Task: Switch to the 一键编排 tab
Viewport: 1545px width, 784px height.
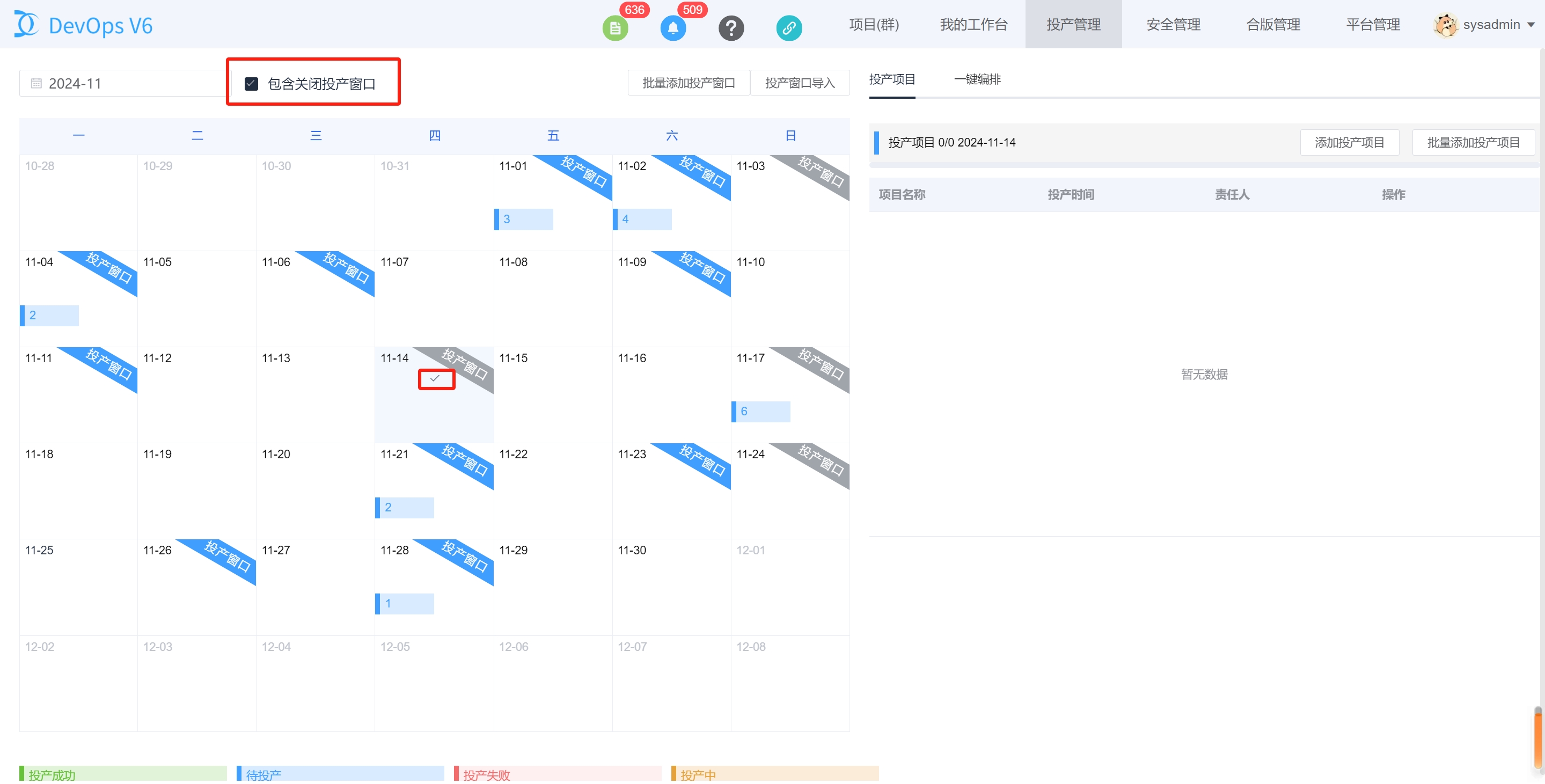Action: [x=977, y=79]
